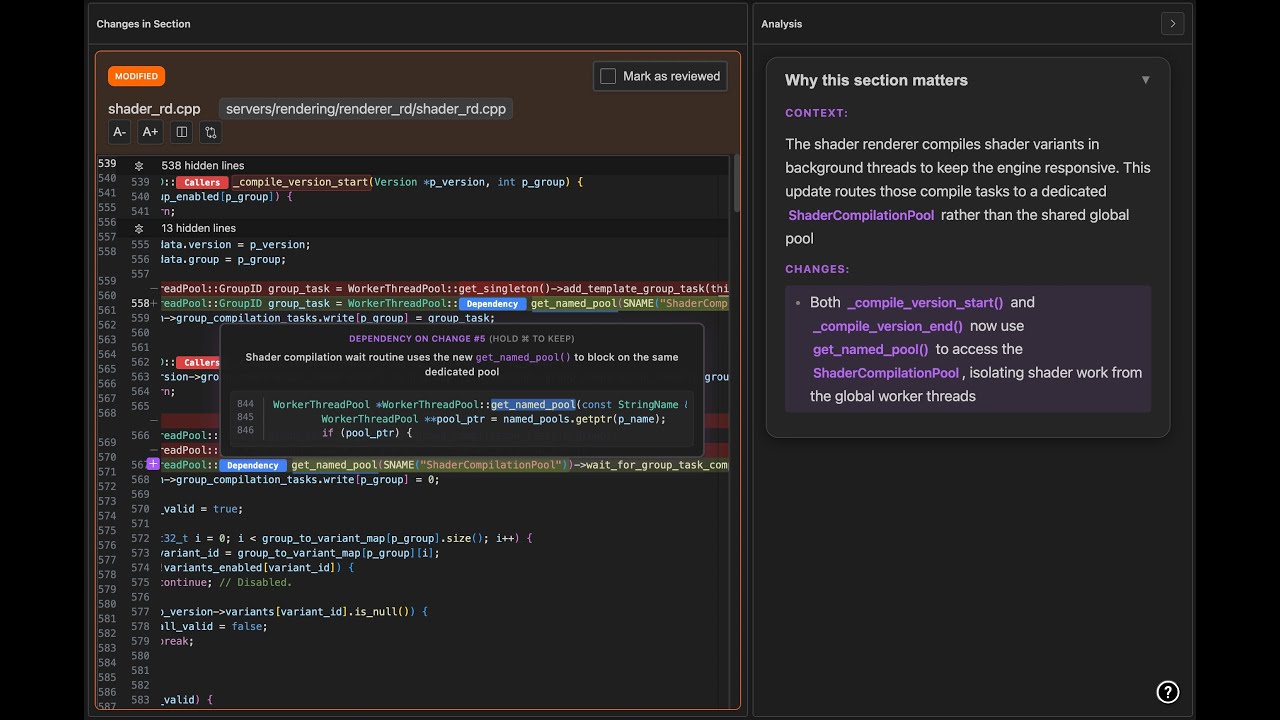Expand the 13 hidden lines icon
This screenshot has width=1280, height=720.
coord(139,229)
